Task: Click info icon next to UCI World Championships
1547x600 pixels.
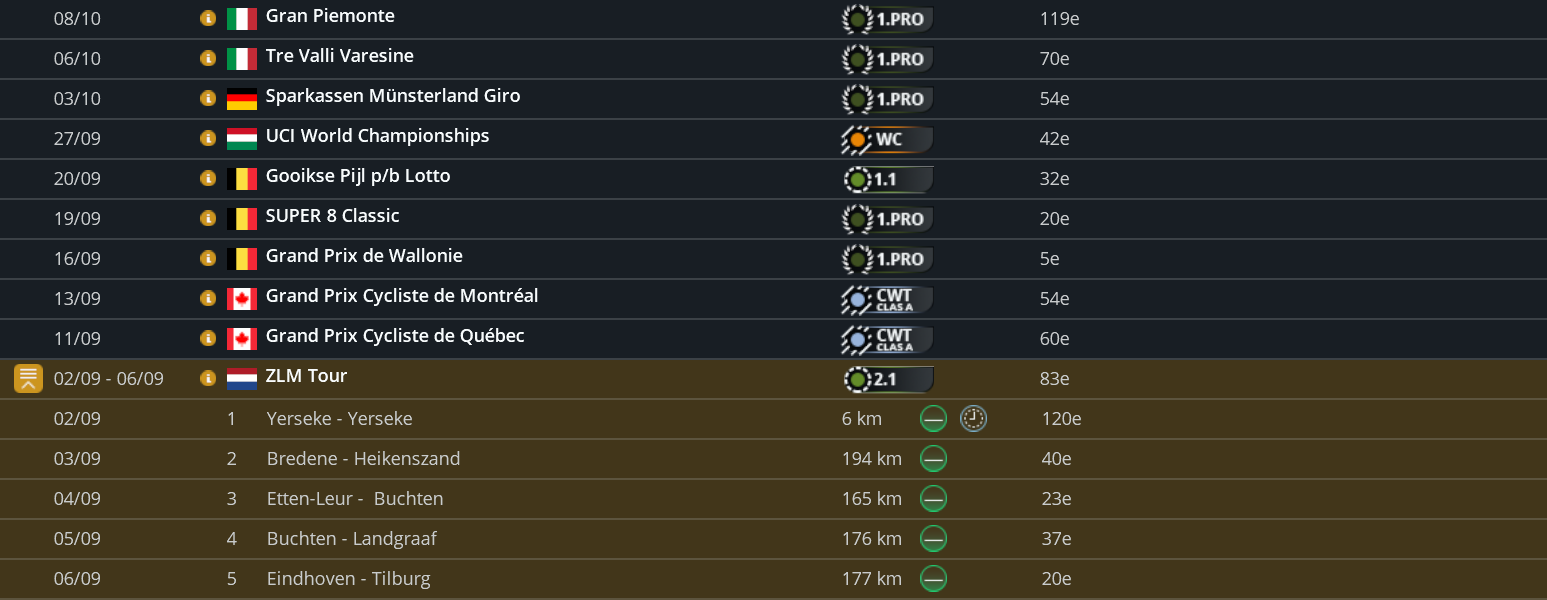Action: pyautogui.click(x=208, y=138)
